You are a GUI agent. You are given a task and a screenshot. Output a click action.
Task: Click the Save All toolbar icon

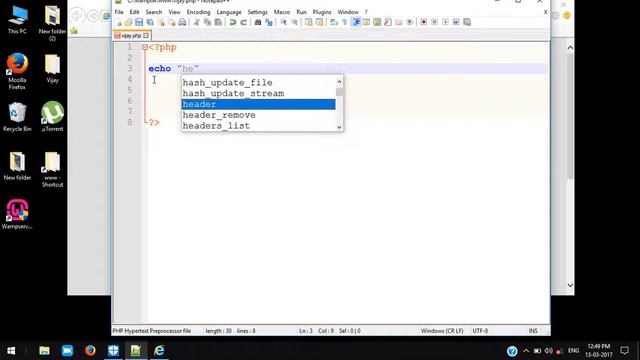click(150, 22)
